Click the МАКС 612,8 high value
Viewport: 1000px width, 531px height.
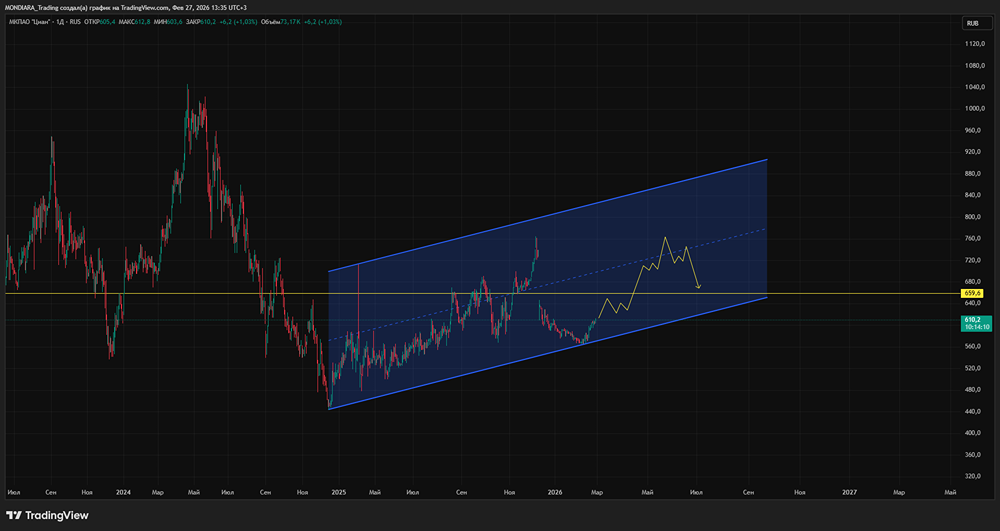pos(134,22)
